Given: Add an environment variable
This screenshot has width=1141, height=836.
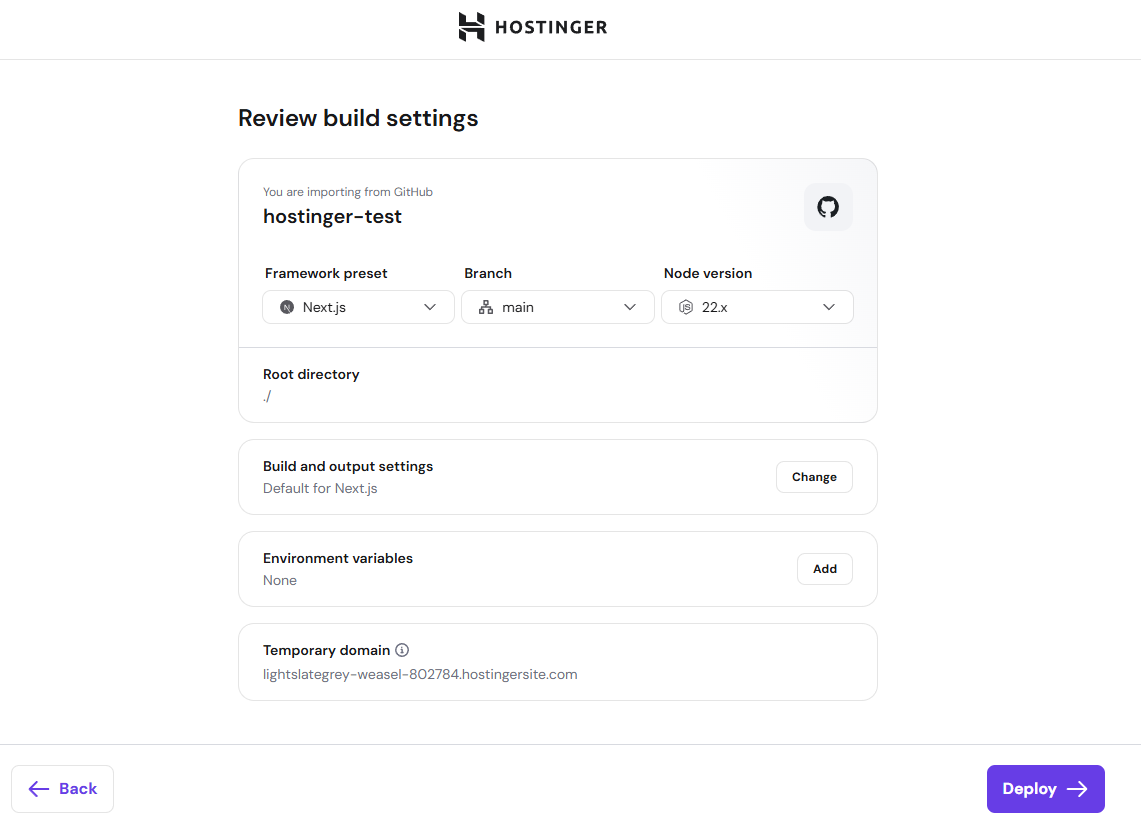Looking at the screenshot, I should point(824,569).
